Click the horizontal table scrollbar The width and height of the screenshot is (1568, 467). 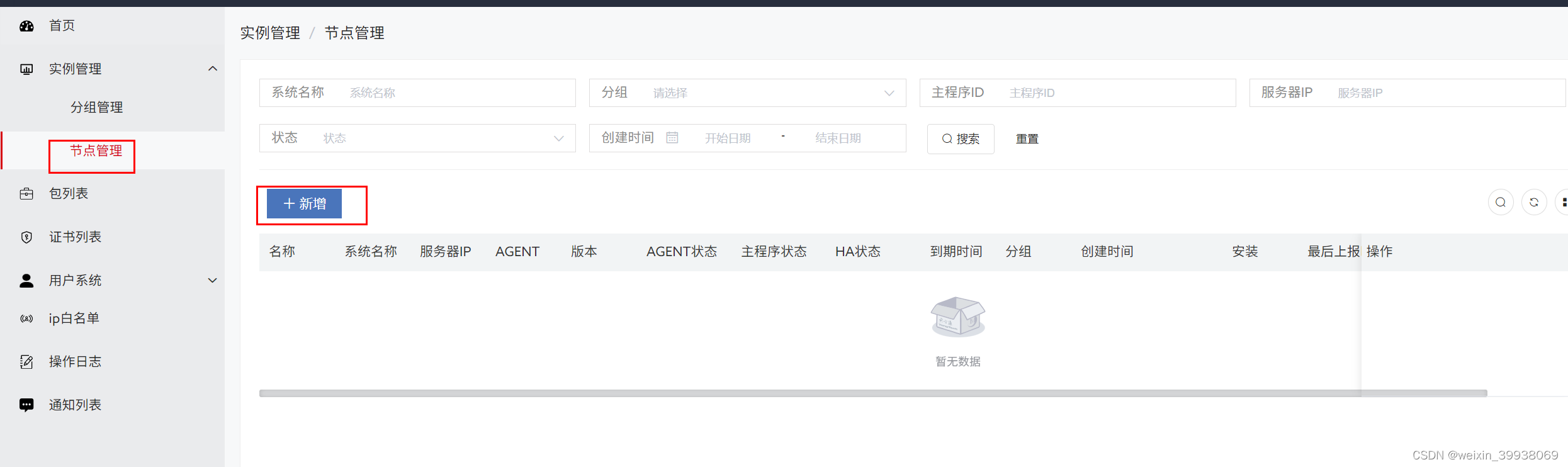(873, 393)
